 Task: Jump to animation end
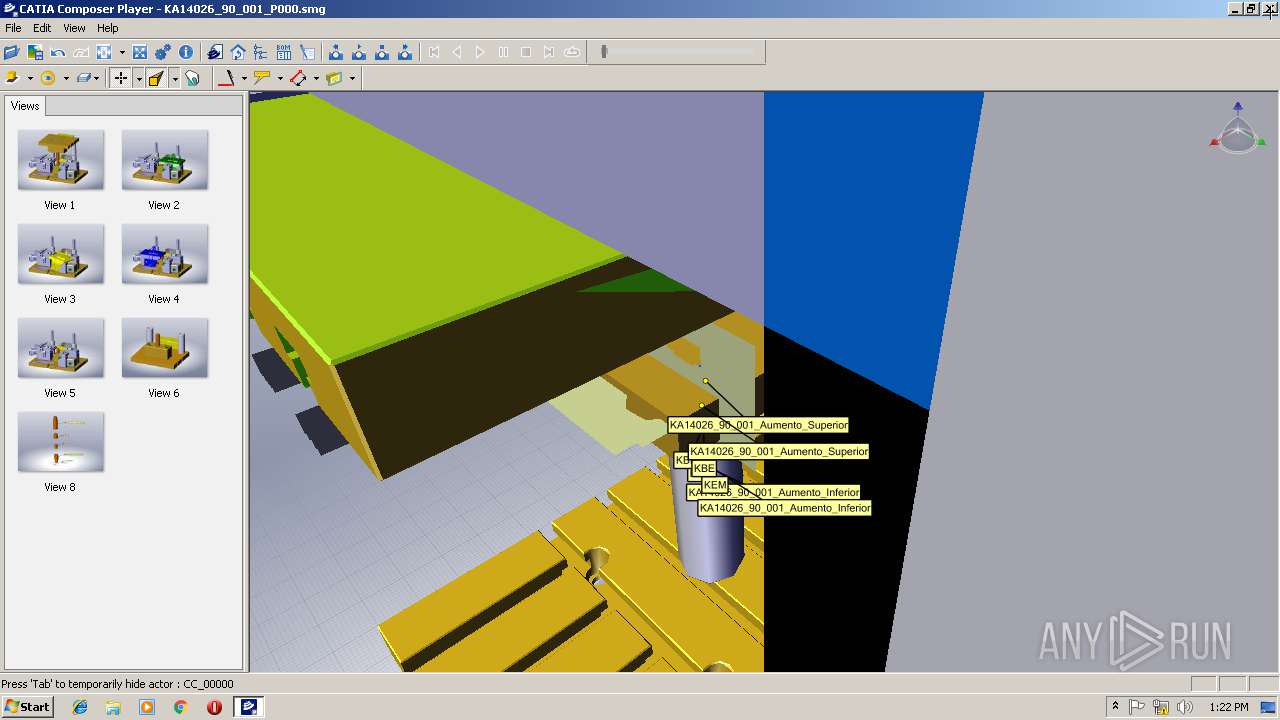(x=549, y=52)
